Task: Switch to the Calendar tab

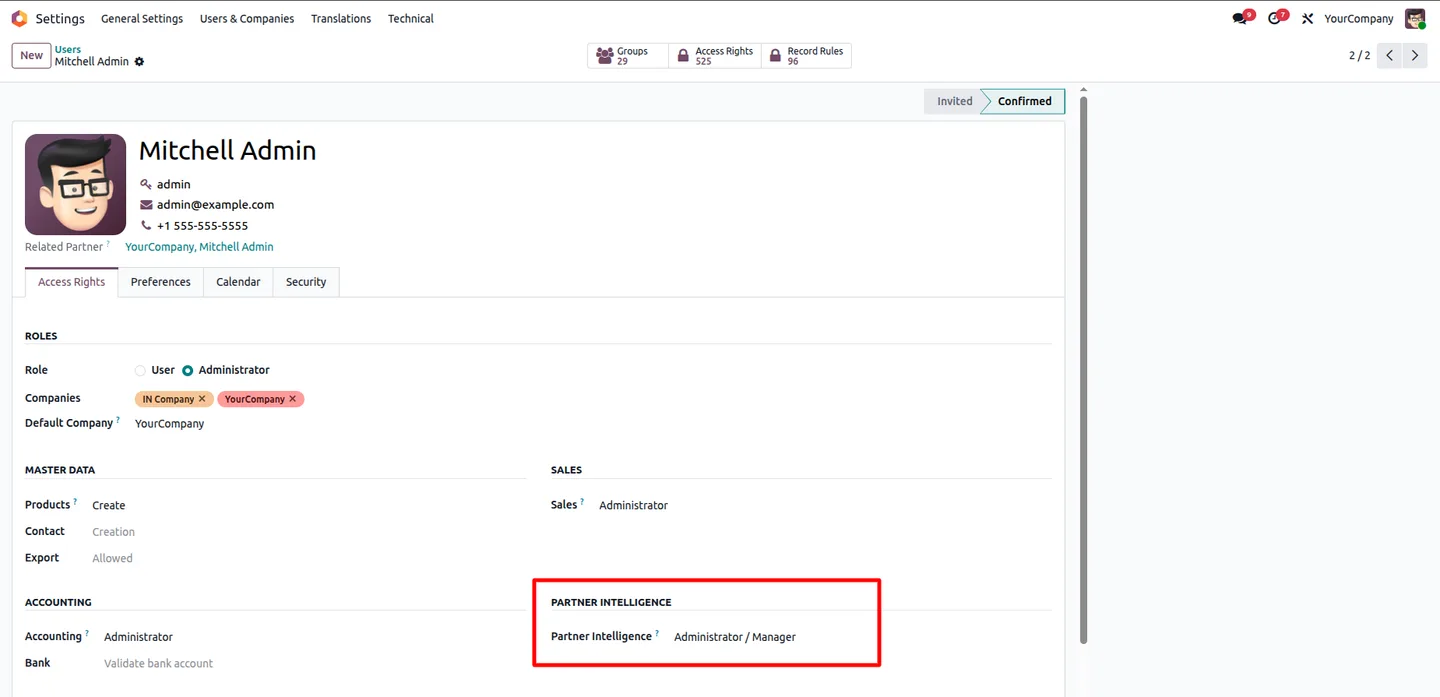Action: (x=238, y=282)
